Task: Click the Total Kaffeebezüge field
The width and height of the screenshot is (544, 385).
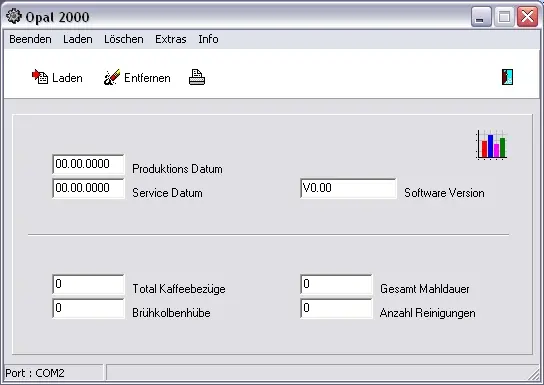Action: [88, 284]
